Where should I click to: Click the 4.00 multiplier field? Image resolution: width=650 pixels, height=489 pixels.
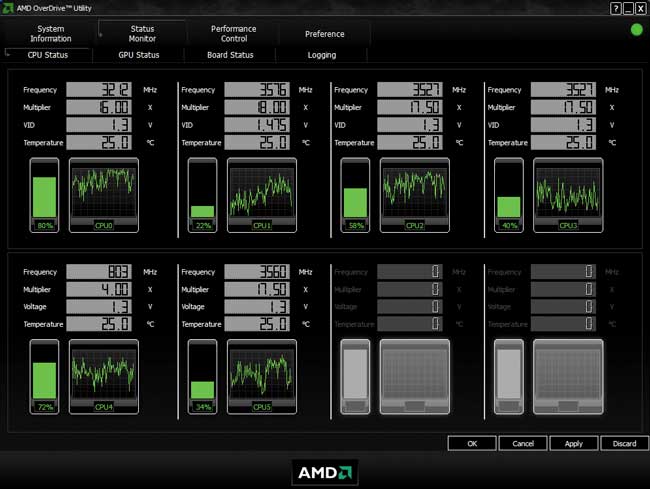99,289
